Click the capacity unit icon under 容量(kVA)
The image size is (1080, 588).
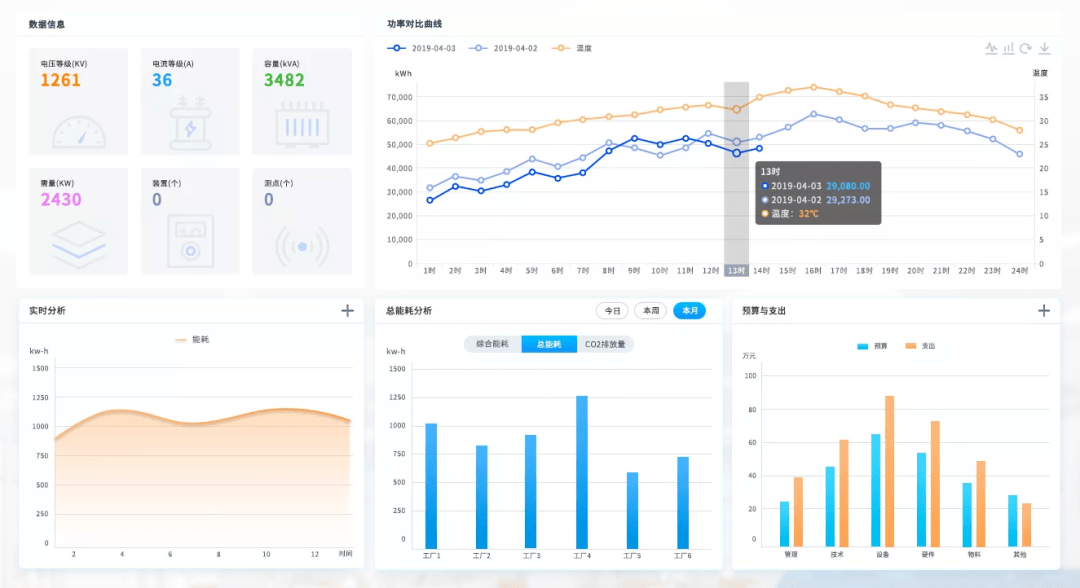coord(302,125)
